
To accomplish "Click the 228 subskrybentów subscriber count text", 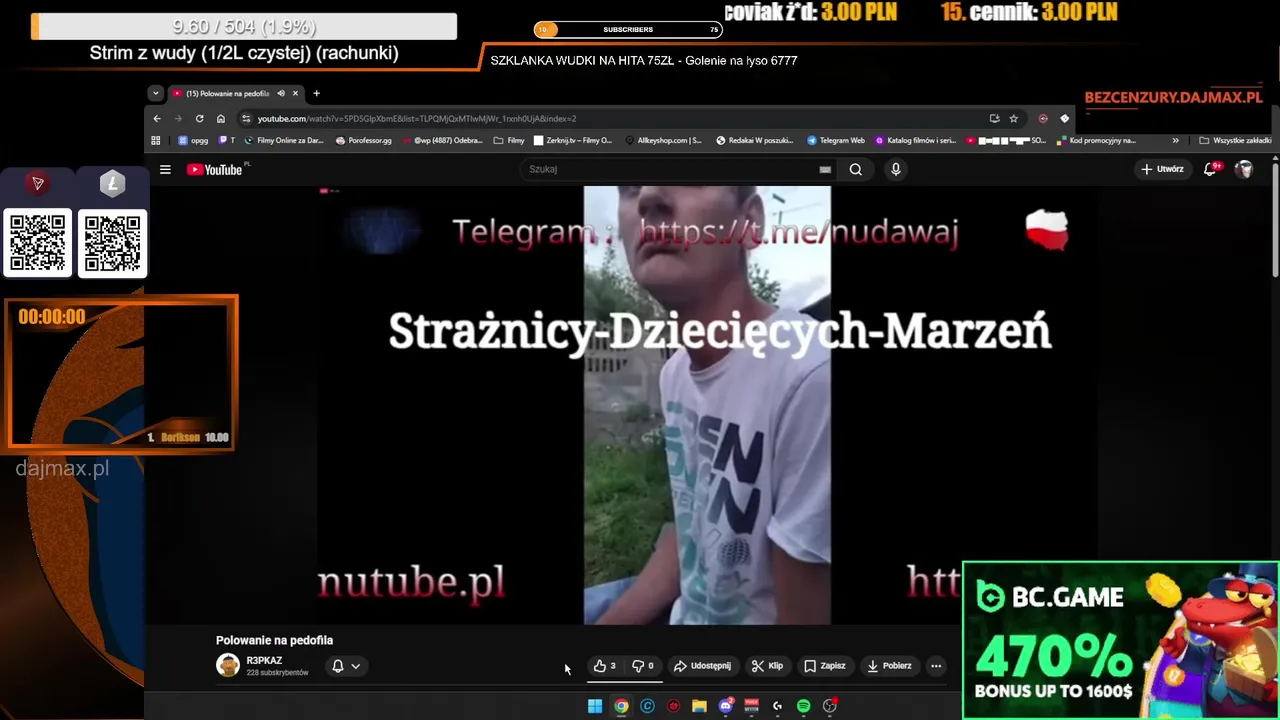I will 277,673.
